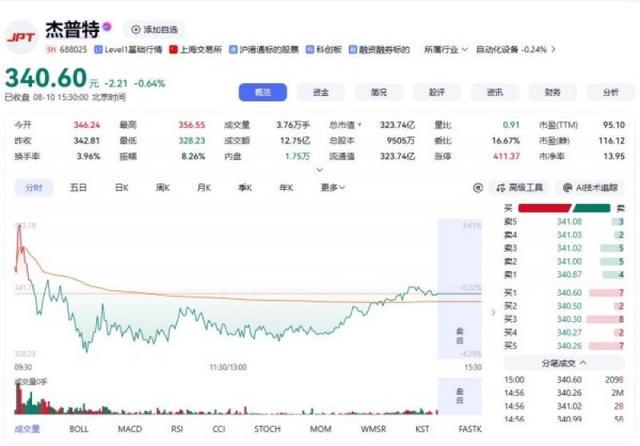The image size is (640, 446).
Task: Expand quote details chevron below stats
Action: tap(320, 169)
